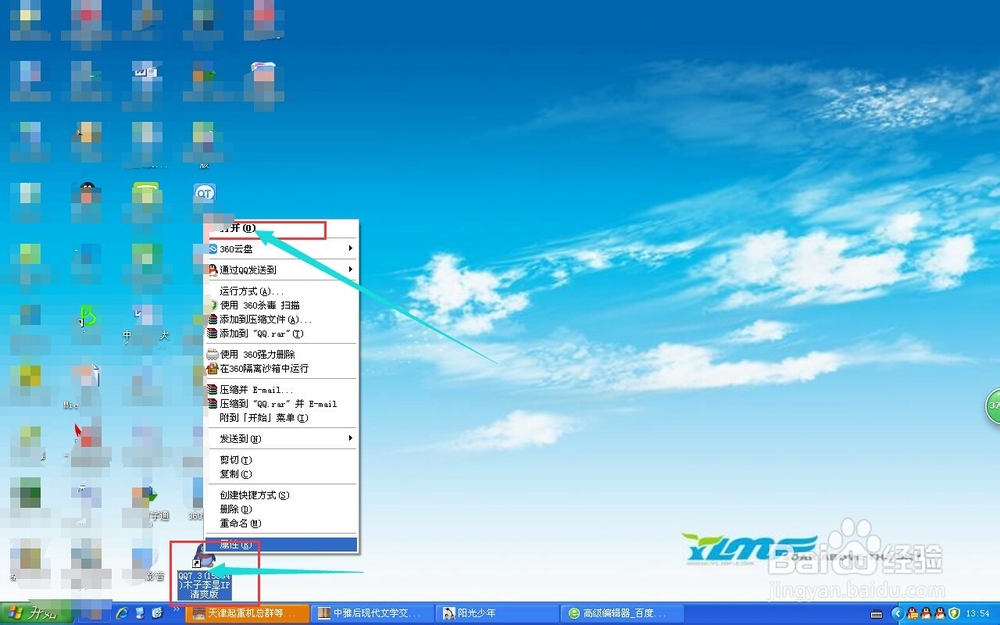The image size is (1000, 625).
Task: Click the QQ7.3 shortcut icon on desktop
Action: (204, 571)
